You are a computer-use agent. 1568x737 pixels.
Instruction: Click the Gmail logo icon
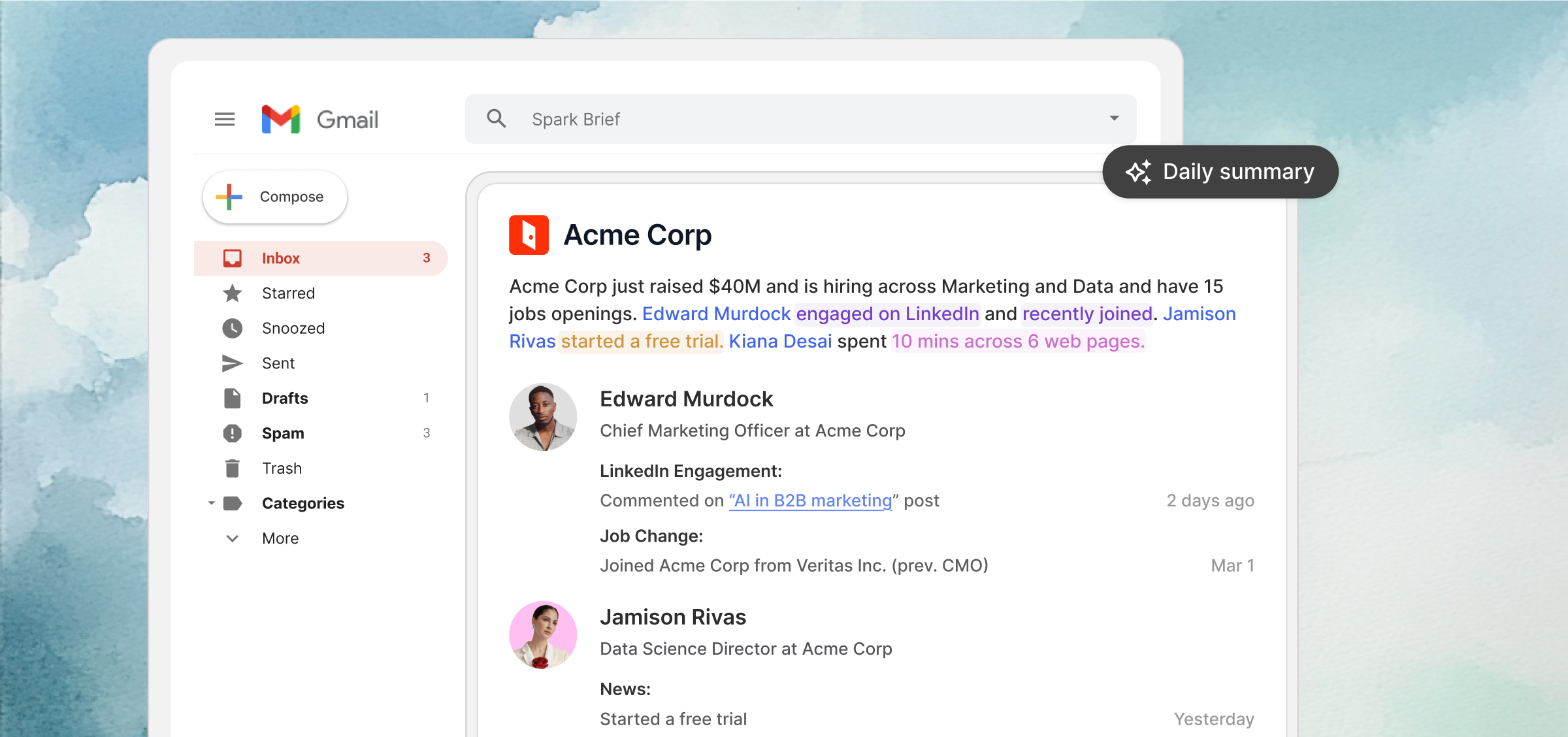point(281,120)
